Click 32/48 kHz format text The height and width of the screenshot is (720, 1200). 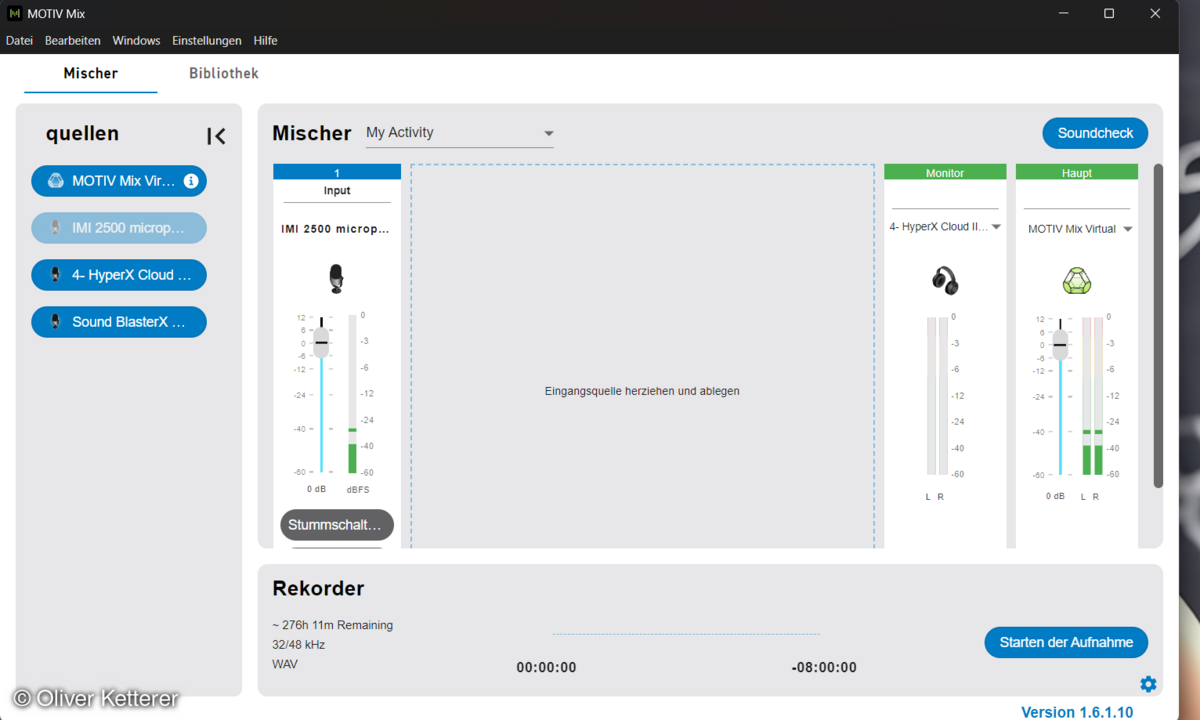pyautogui.click(x=298, y=645)
